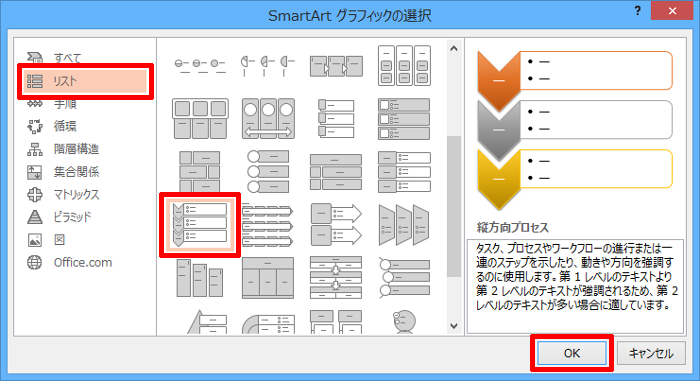Choose the horizontal picture list with square pictures on top
Viewport: 700px width, 381px height.
[x=200, y=118]
